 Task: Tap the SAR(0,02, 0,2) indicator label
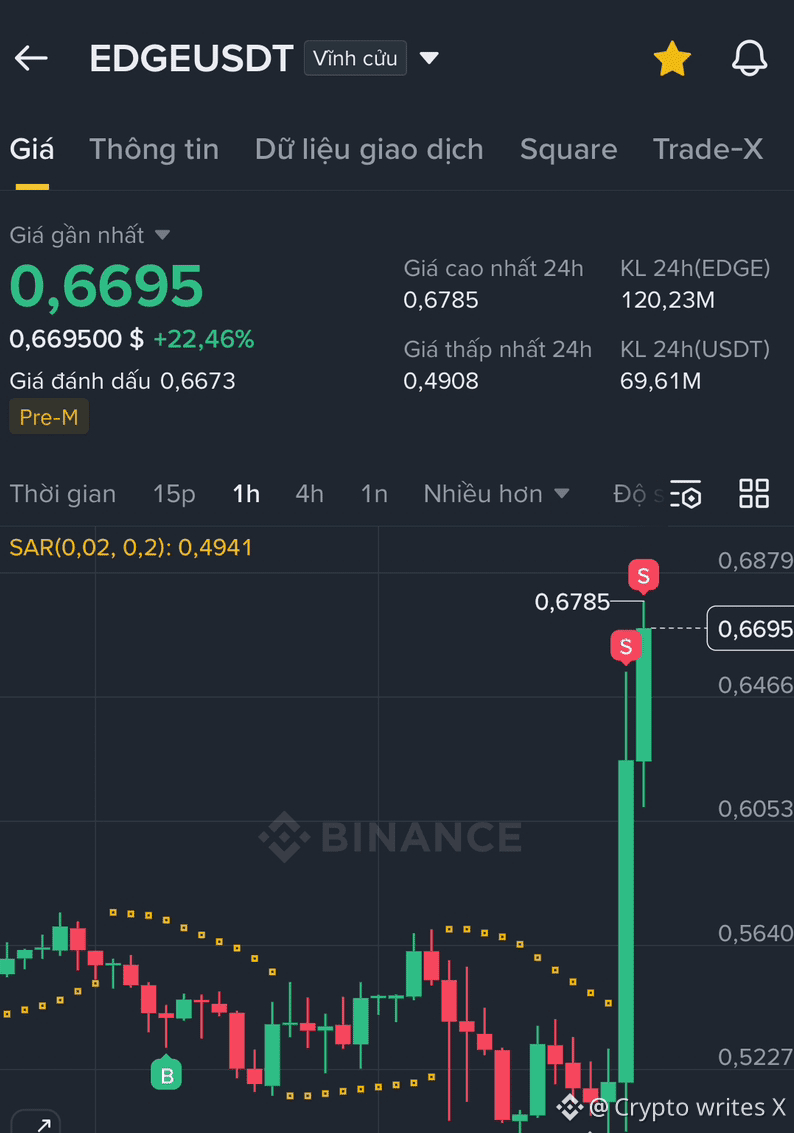pos(131,548)
